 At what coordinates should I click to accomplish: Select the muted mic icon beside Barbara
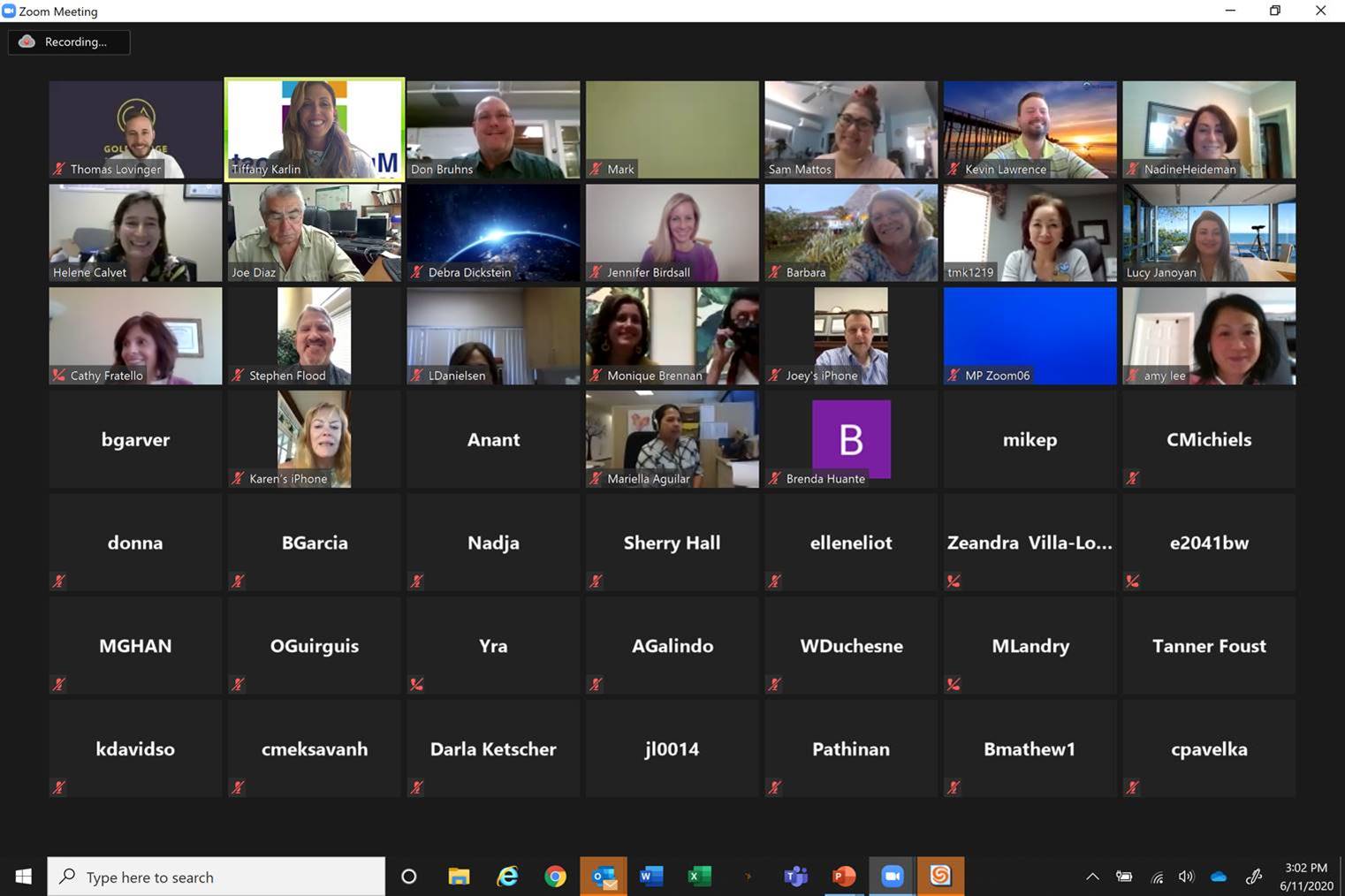[775, 272]
